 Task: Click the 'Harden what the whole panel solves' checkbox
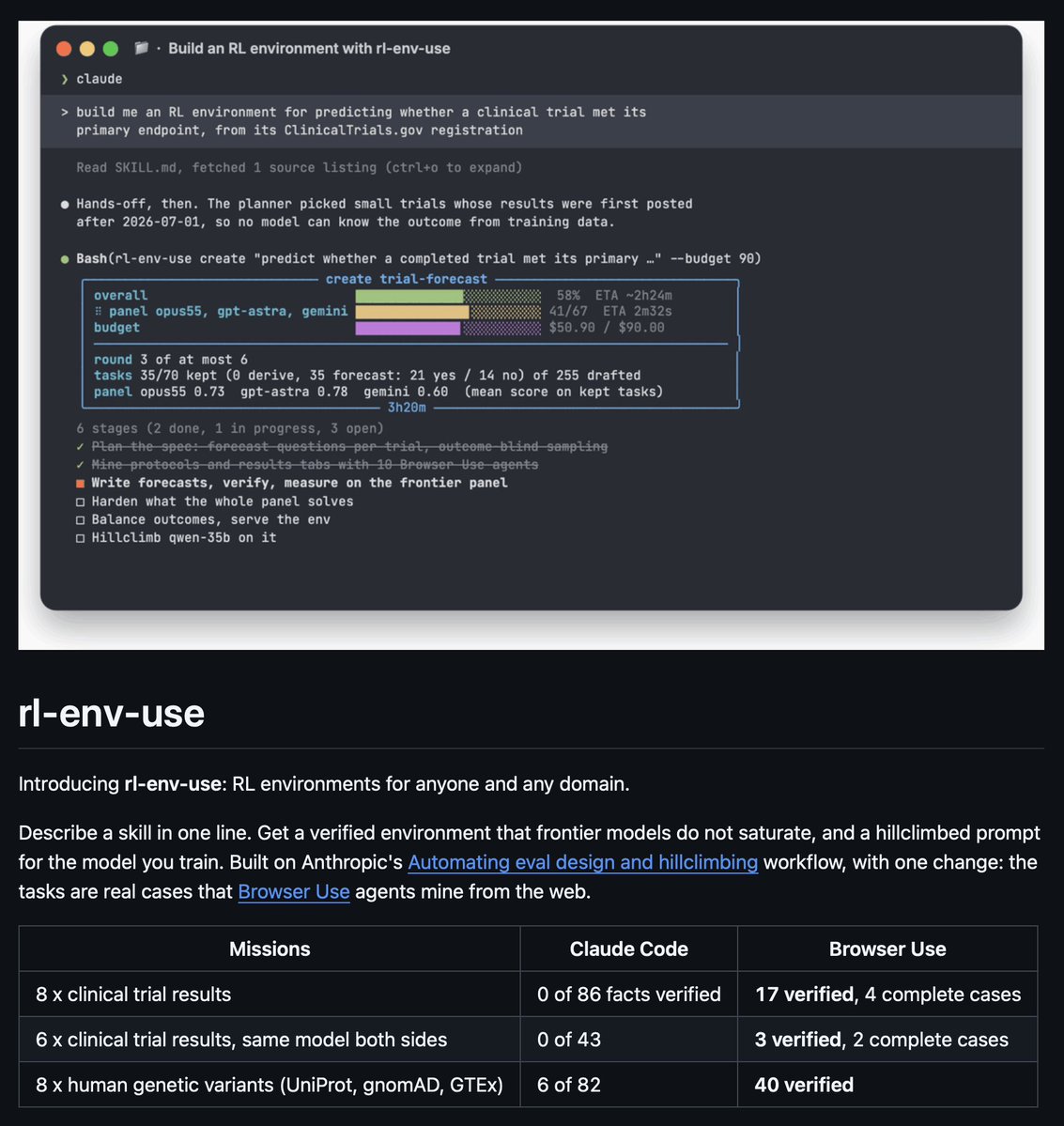[x=81, y=502]
